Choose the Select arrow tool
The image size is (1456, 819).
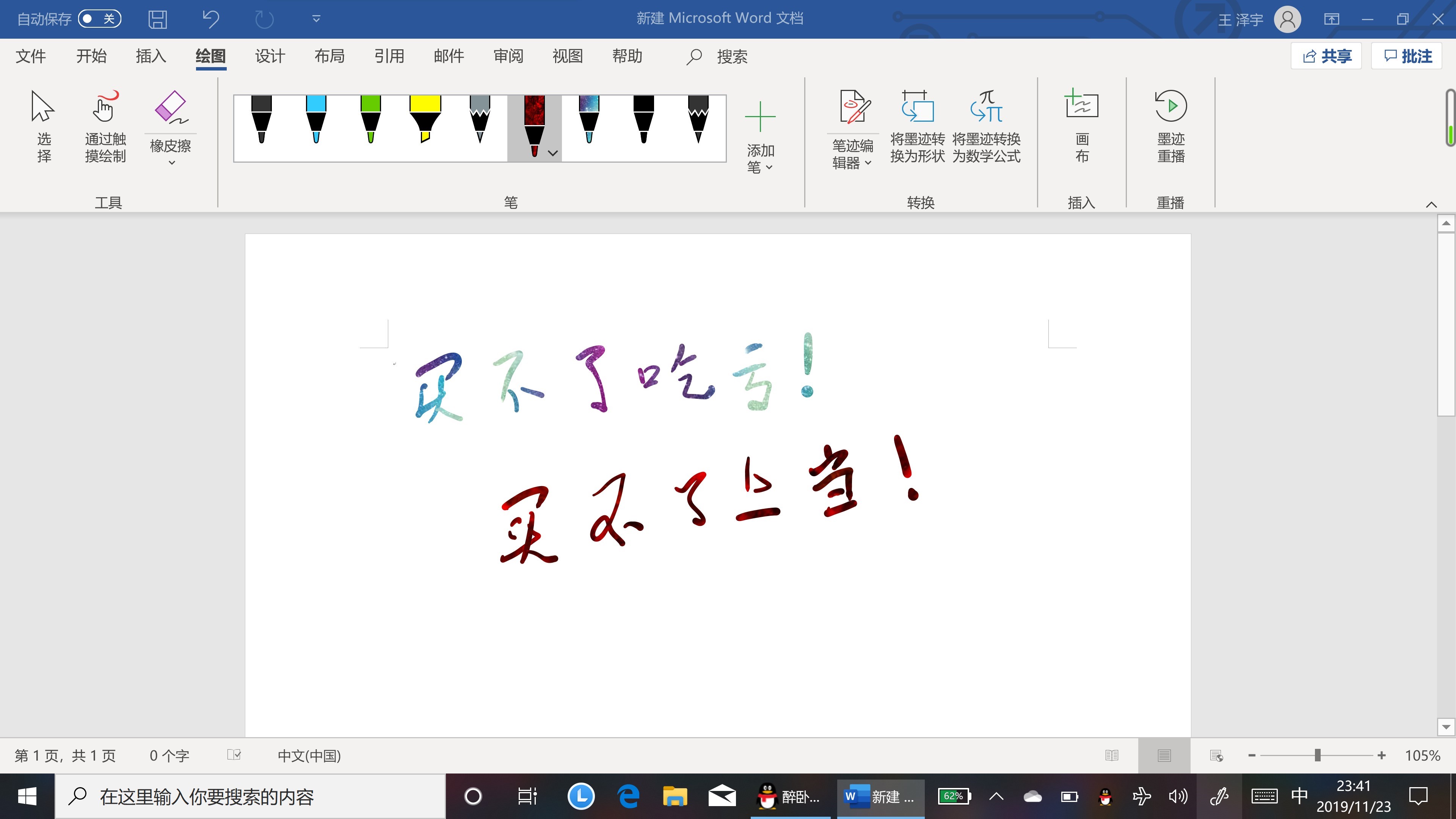coord(44,127)
